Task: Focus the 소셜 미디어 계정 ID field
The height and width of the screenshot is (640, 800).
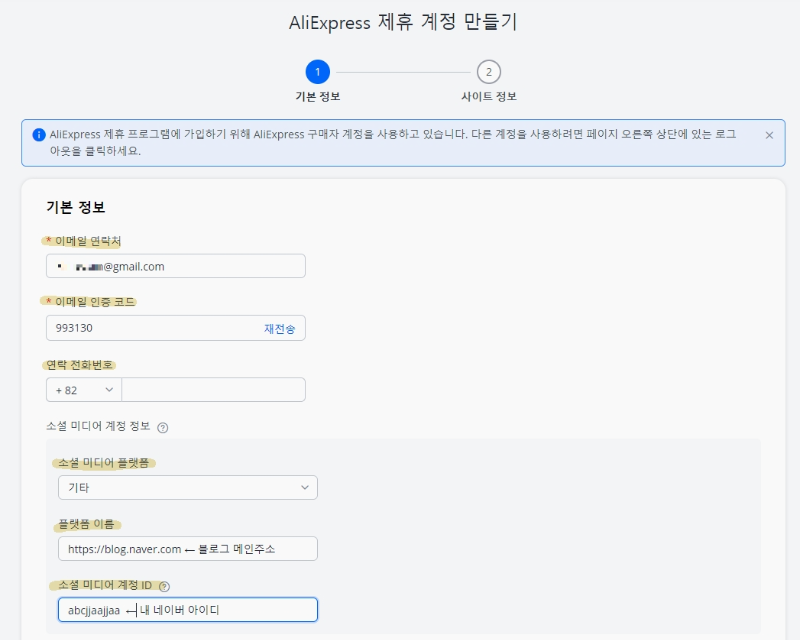Action: click(185, 609)
